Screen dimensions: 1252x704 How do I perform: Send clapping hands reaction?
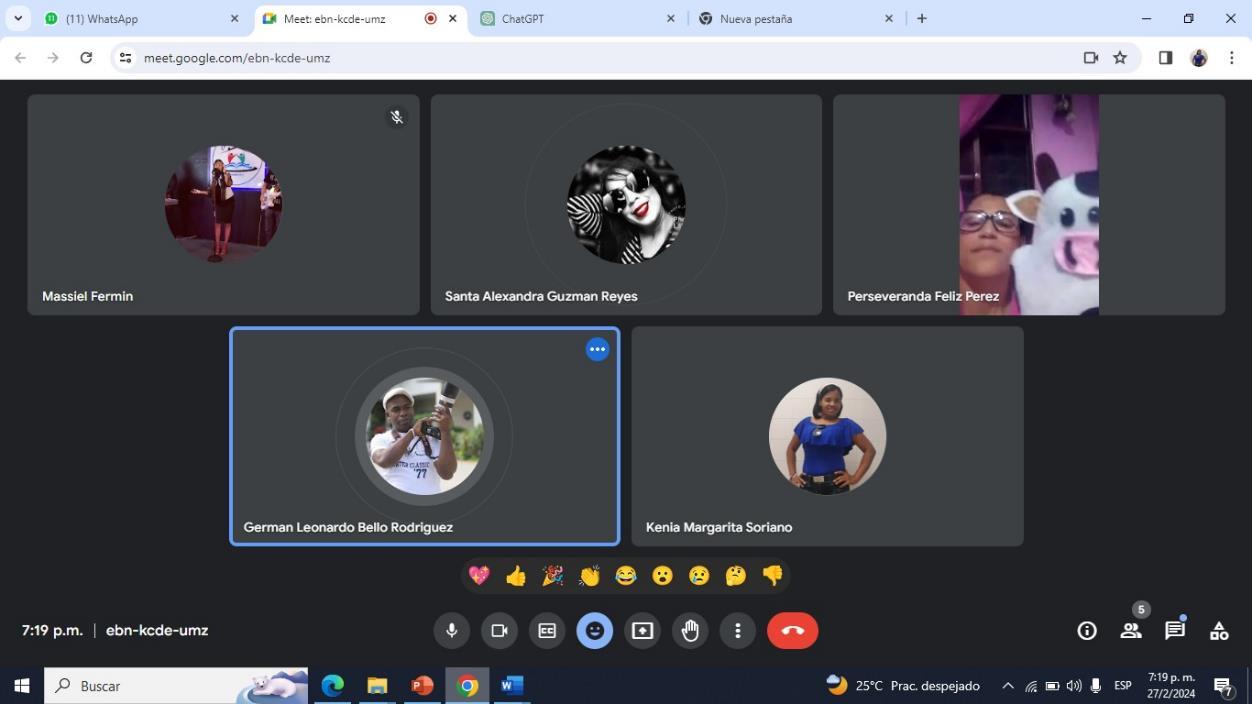click(589, 576)
